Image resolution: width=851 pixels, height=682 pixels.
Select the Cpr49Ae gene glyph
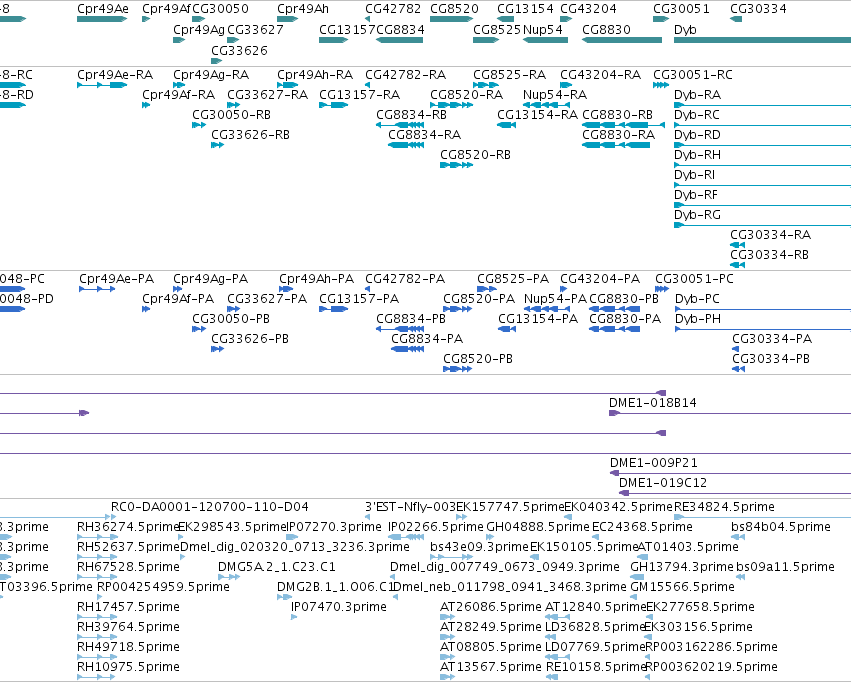[x=102, y=19]
